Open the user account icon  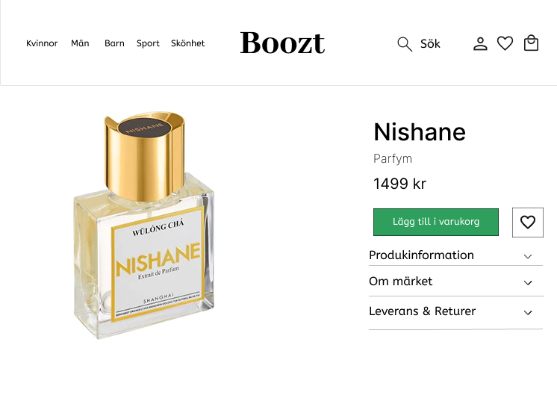(x=480, y=44)
